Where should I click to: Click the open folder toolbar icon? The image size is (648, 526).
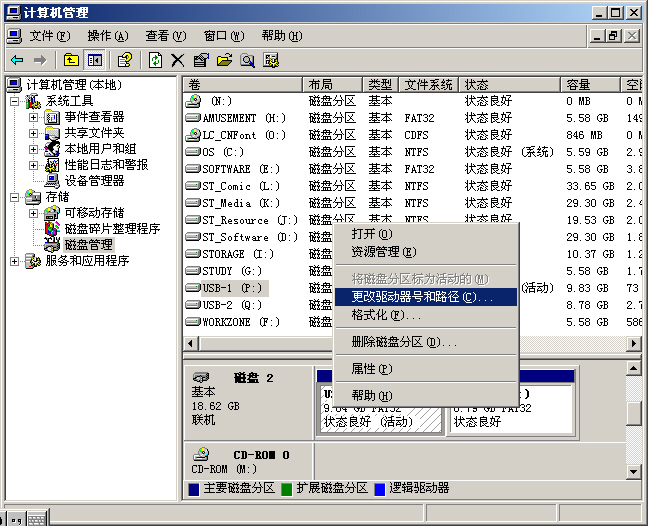point(224,60)
